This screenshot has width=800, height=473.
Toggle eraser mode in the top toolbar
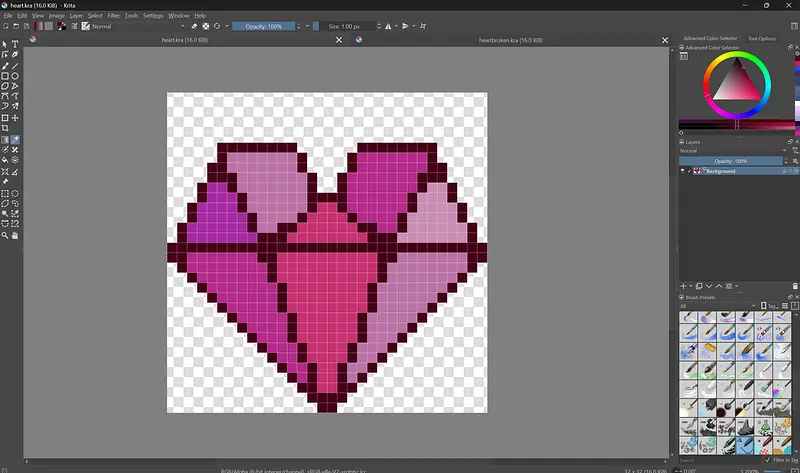(x=195, y=26)
